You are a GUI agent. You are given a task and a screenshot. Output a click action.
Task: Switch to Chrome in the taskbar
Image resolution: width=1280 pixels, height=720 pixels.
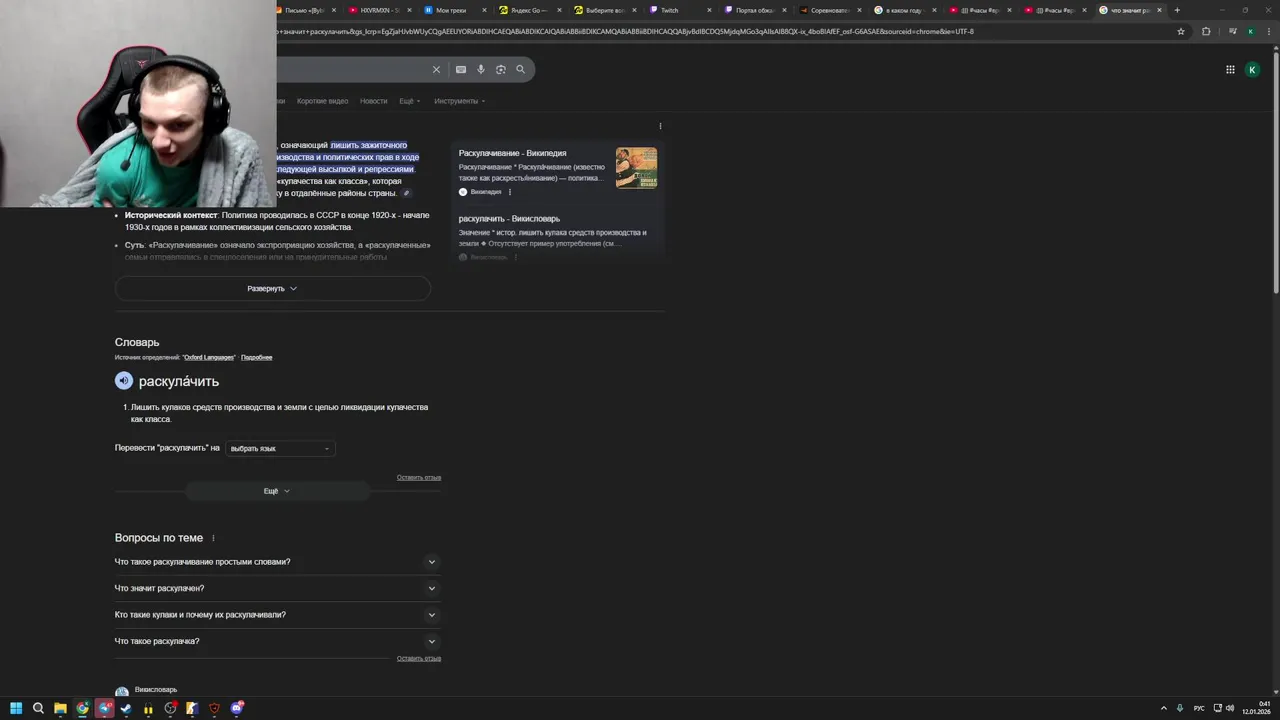[82, 708]
